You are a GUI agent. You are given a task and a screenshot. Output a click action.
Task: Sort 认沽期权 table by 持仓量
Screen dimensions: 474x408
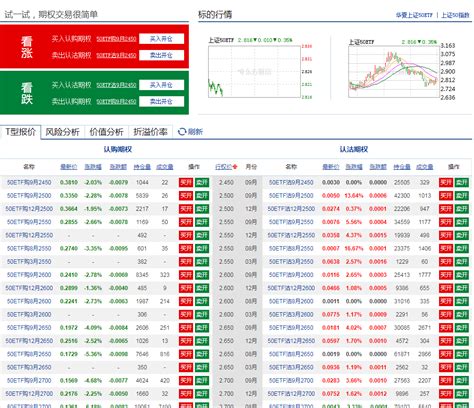(402, 167)
